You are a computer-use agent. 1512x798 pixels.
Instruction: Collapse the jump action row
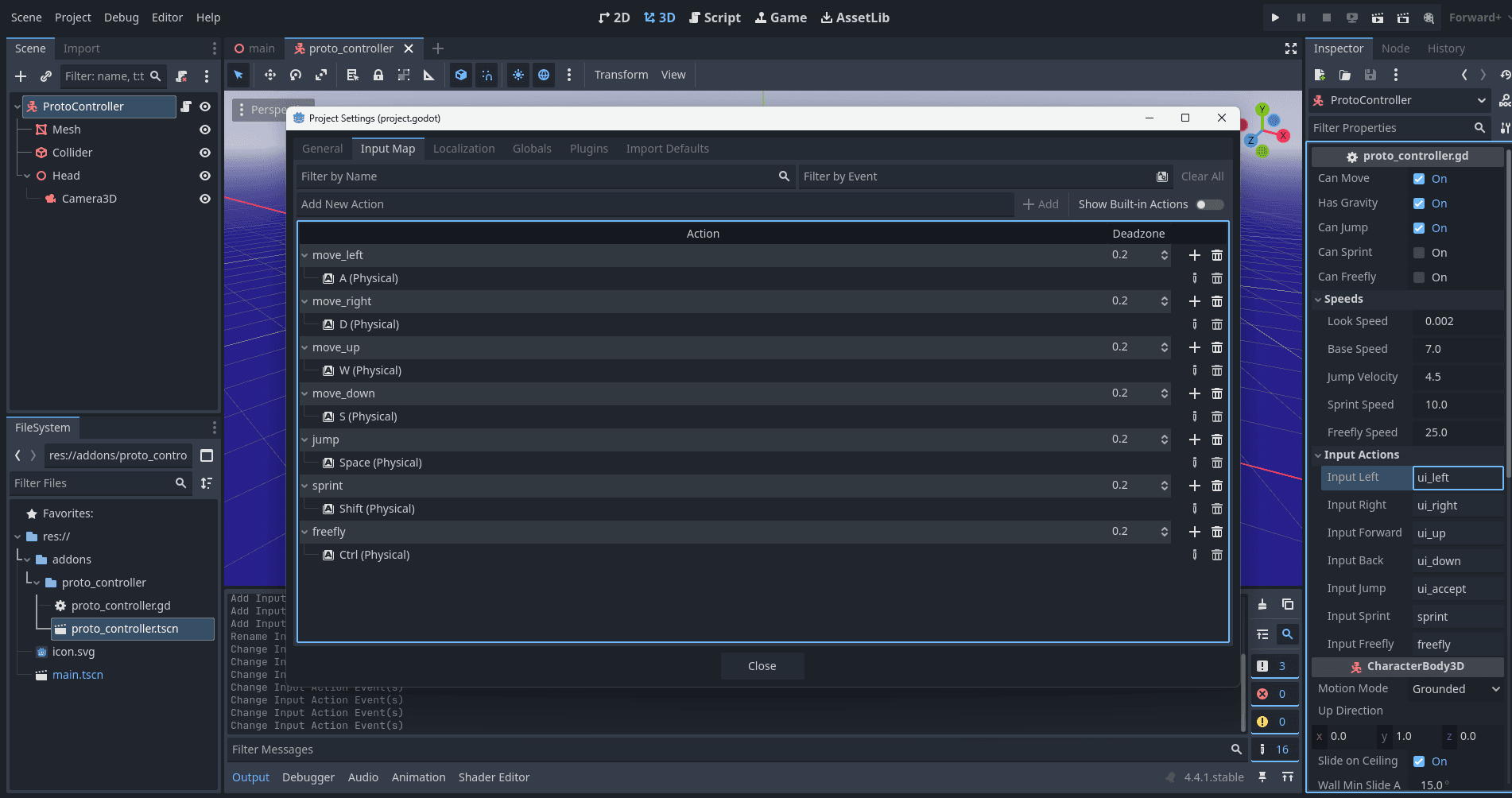[x=304, y=440]
